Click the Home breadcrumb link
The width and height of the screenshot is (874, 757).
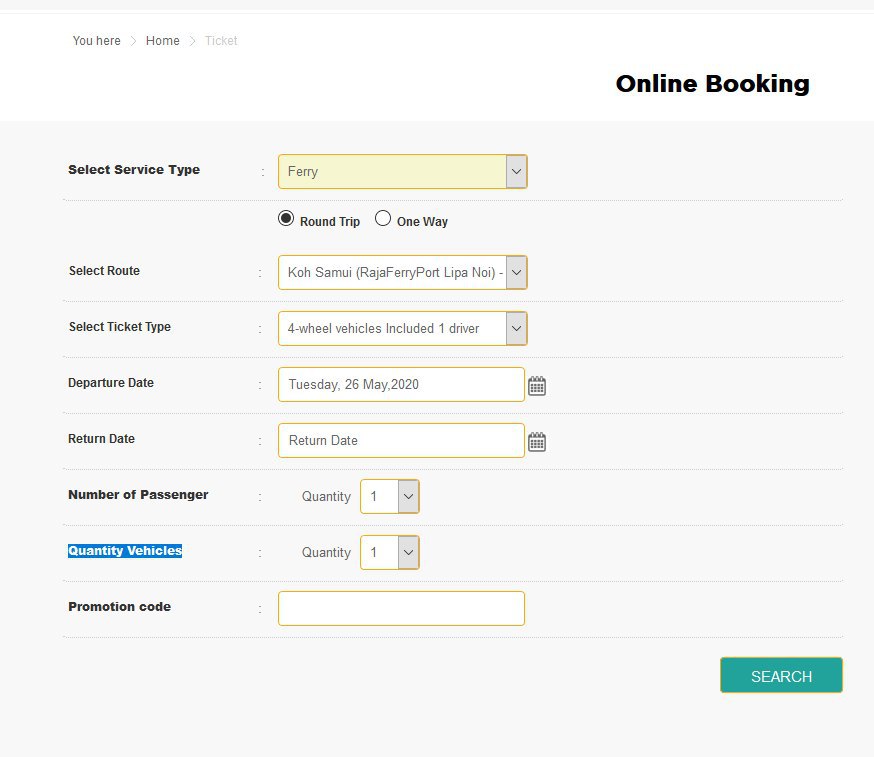click(163, 41)
